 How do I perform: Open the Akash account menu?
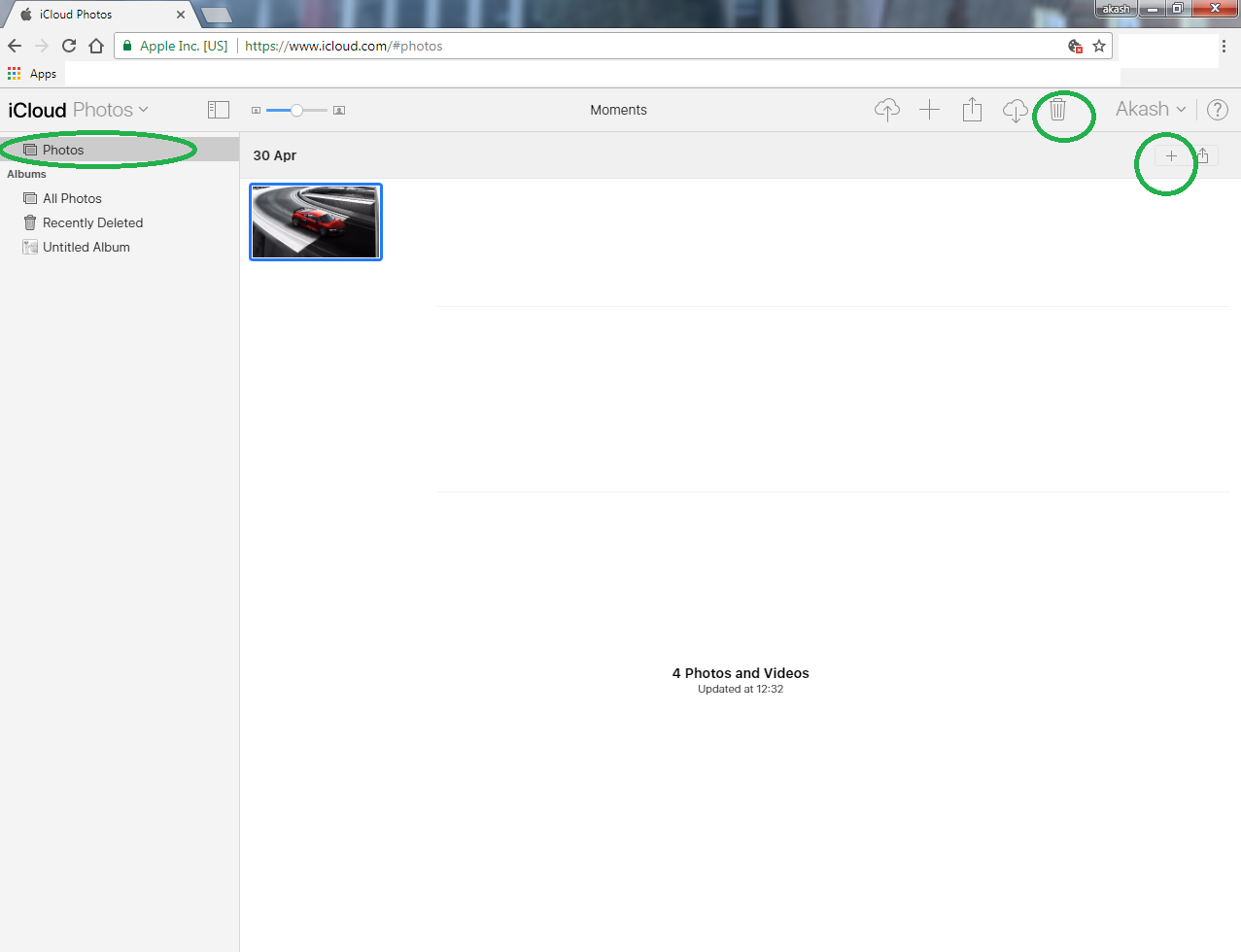1151,109
